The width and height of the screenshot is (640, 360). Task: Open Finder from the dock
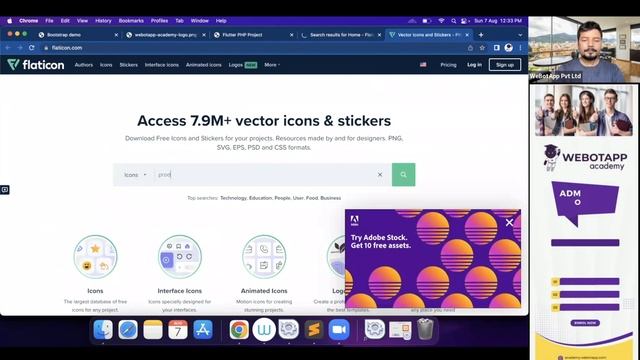103,329
